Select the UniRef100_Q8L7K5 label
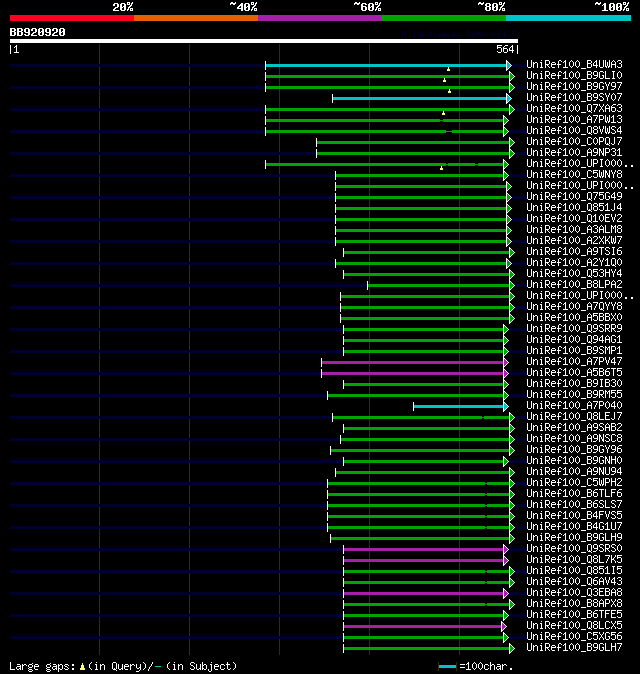Viewport: 640px width, 674px height. (x=574, y=560)
